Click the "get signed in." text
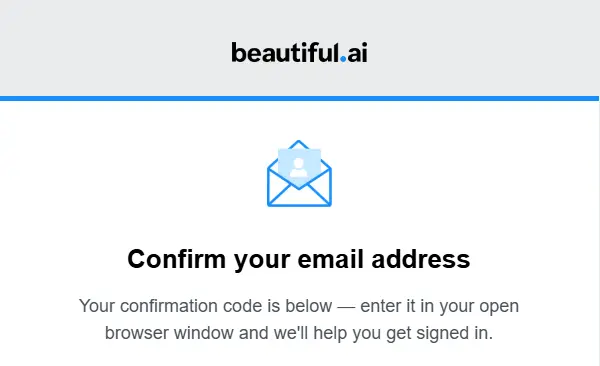Image resolution: width=600 pixels, height=366 pixels. pos(440,334)
